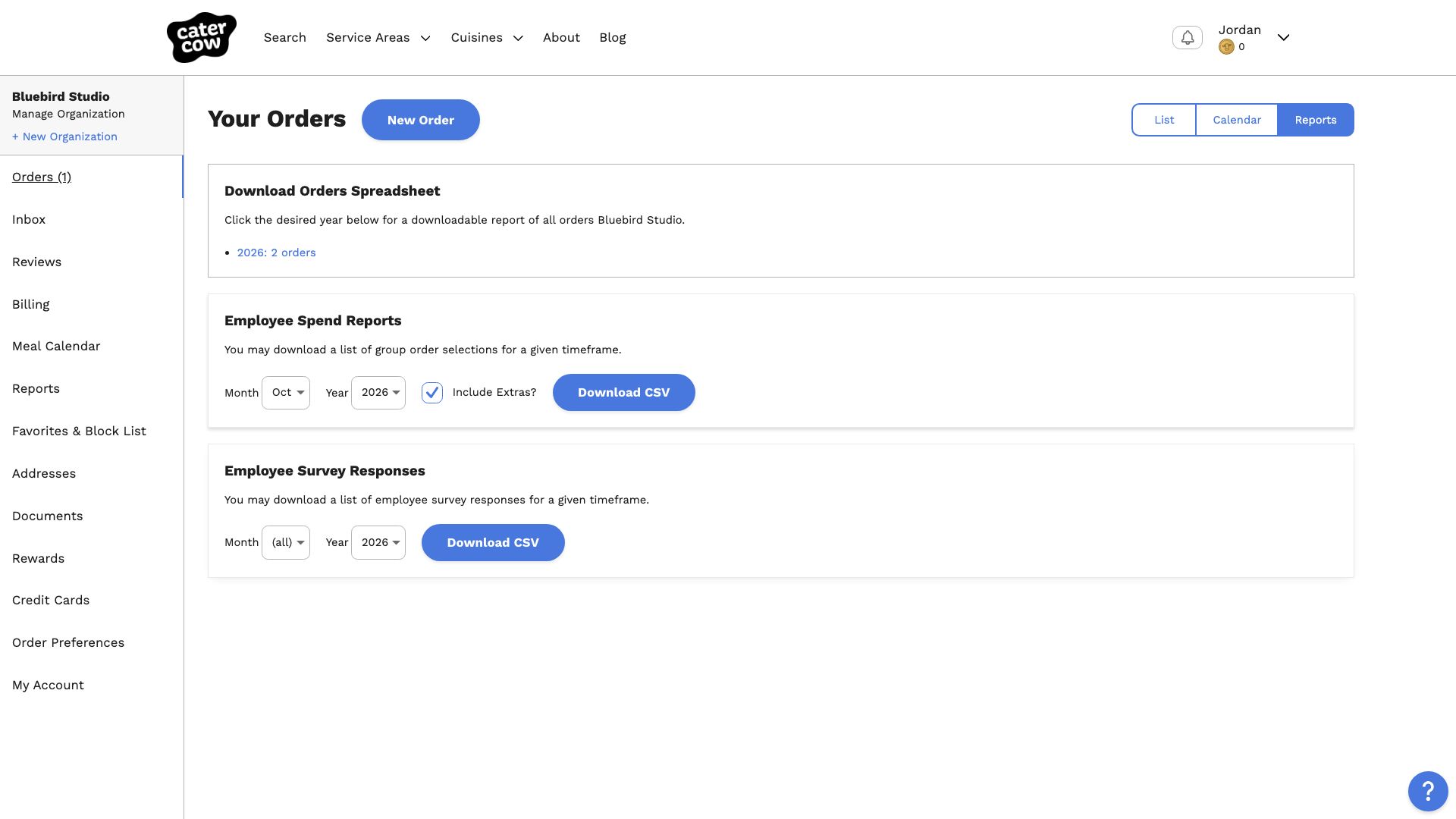Image resolution: width=1456 pixels, height=819 pixels.
Task: Open the notifications bell
Action: pos(1187,37)
